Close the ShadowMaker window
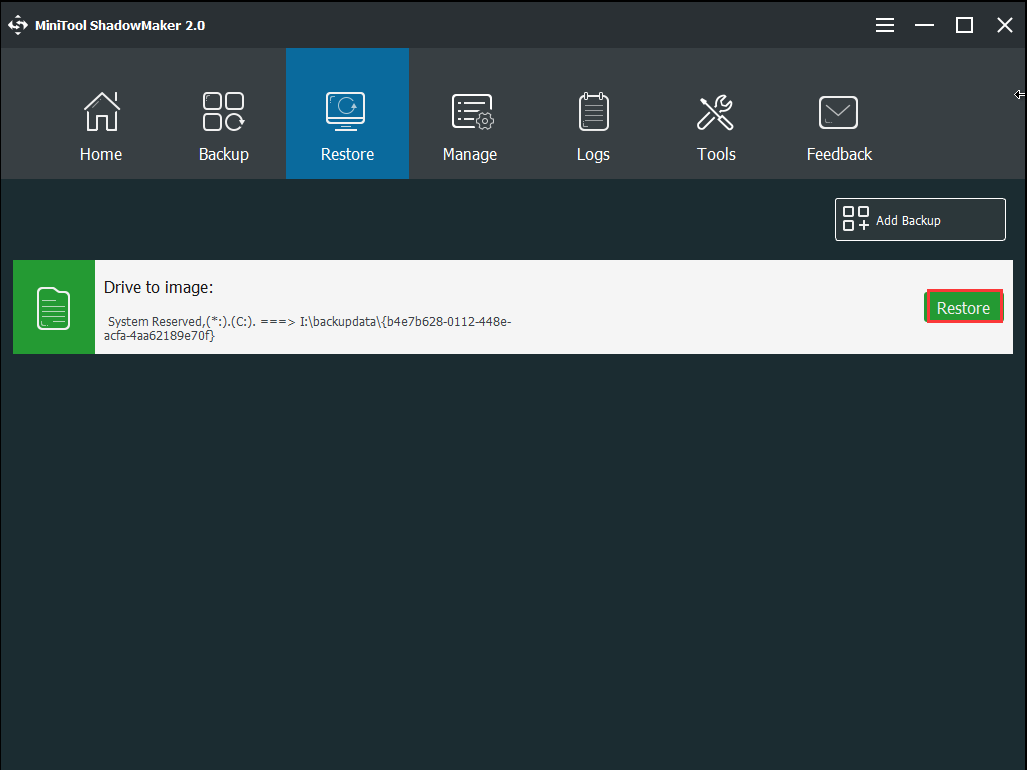 (1005, 26)
